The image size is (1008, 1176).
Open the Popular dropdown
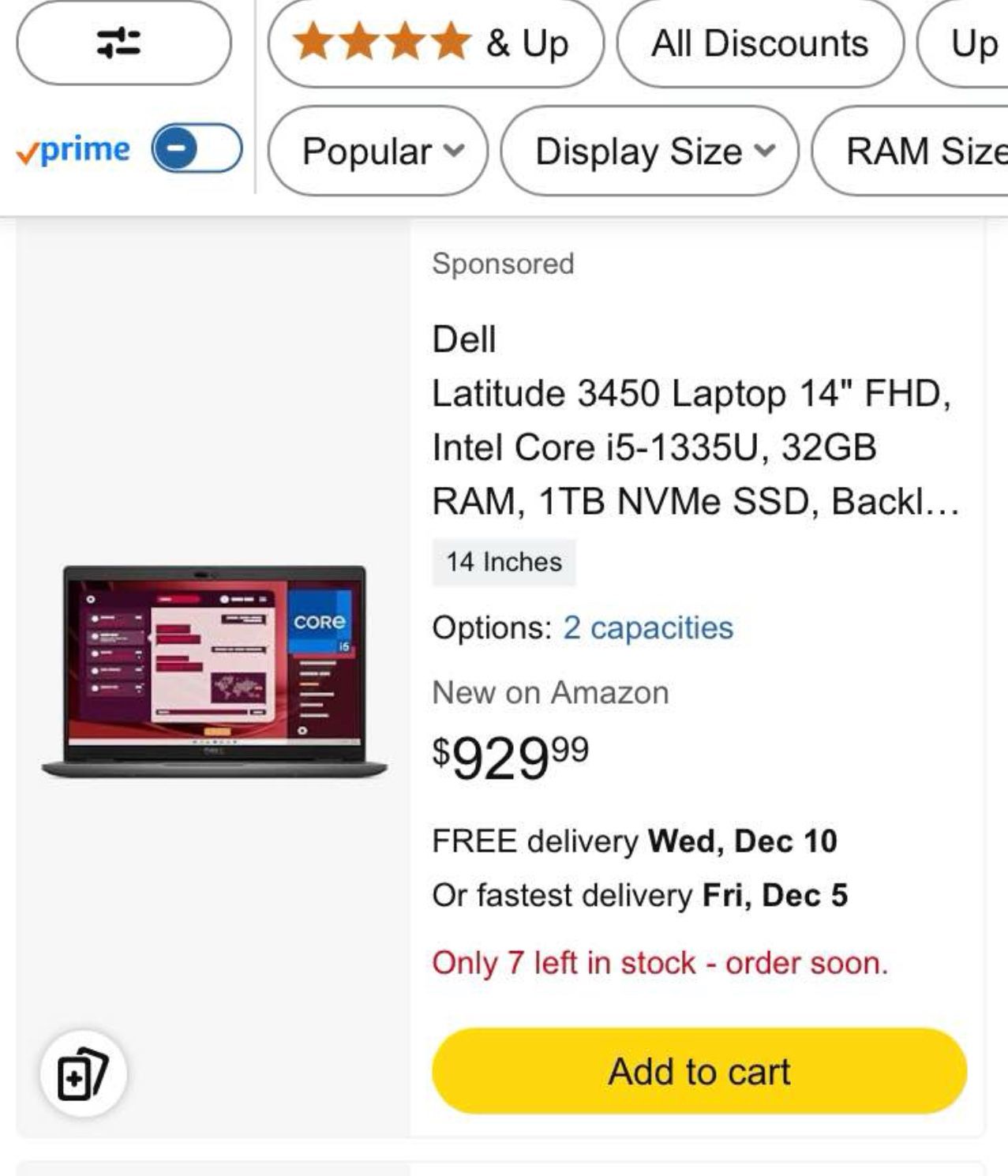377,152
